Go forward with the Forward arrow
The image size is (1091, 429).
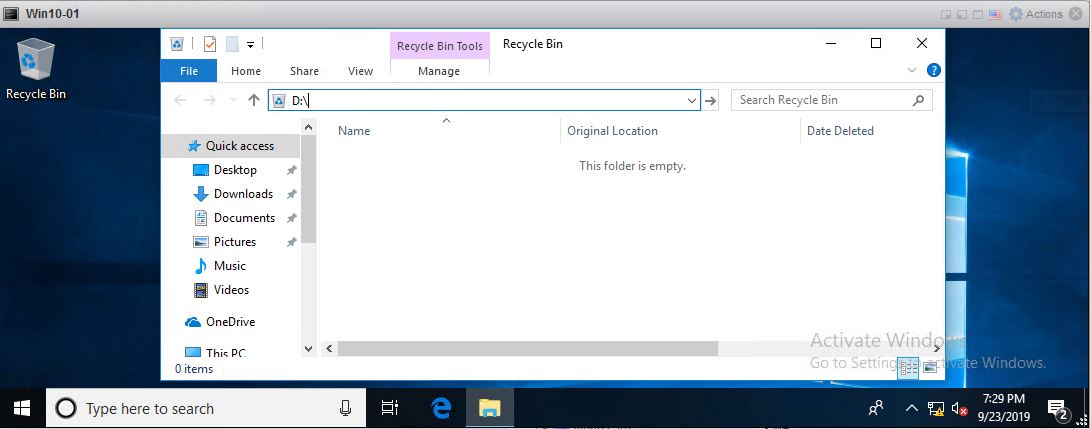[209, 100]
